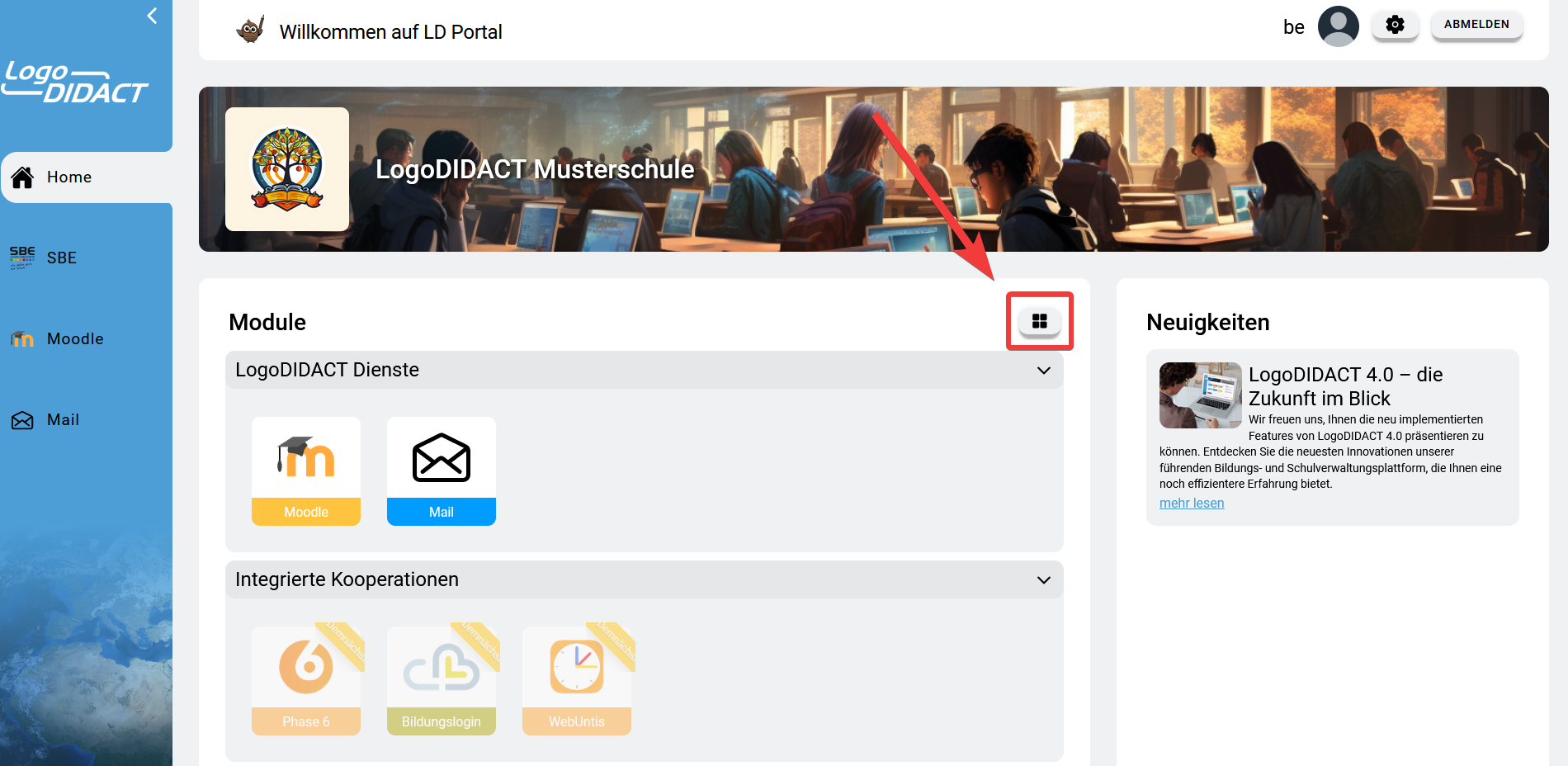Viewport: 1568px width, 766px height.
Task: Open settings via the gear button
Action: [x=1395, y=25]
